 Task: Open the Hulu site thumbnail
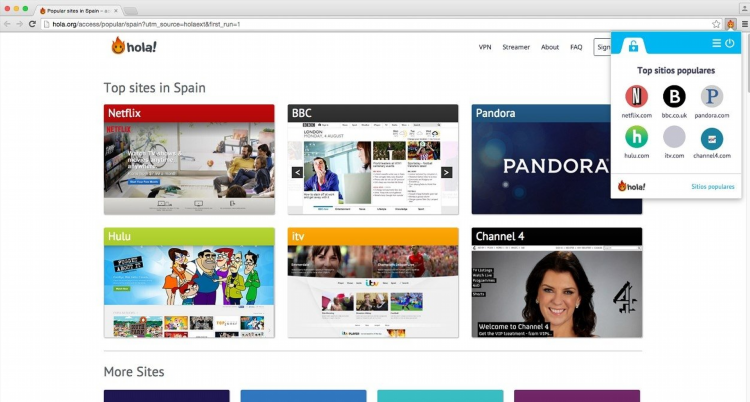coord(189,282)
